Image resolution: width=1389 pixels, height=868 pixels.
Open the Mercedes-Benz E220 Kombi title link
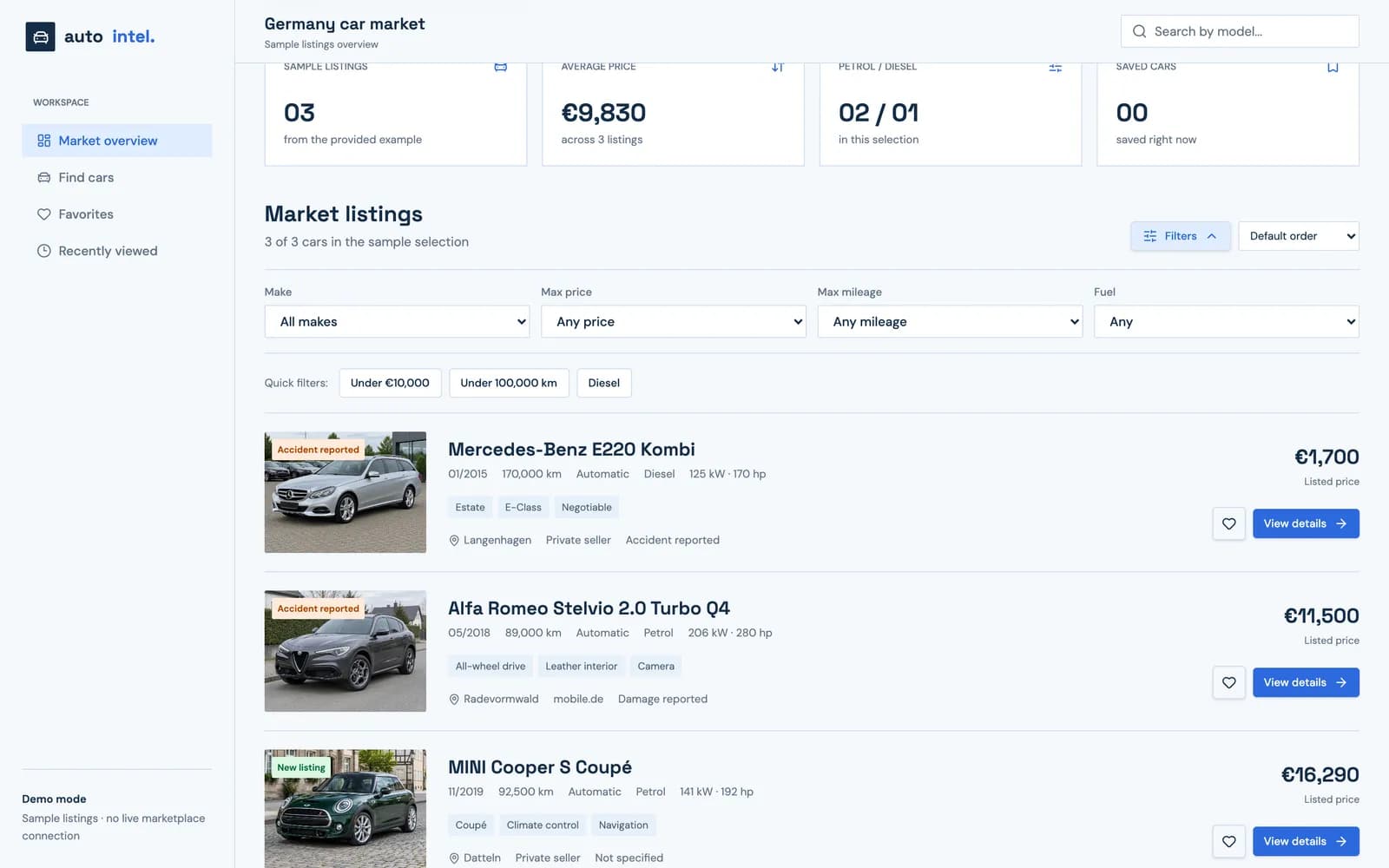(571, 450)
